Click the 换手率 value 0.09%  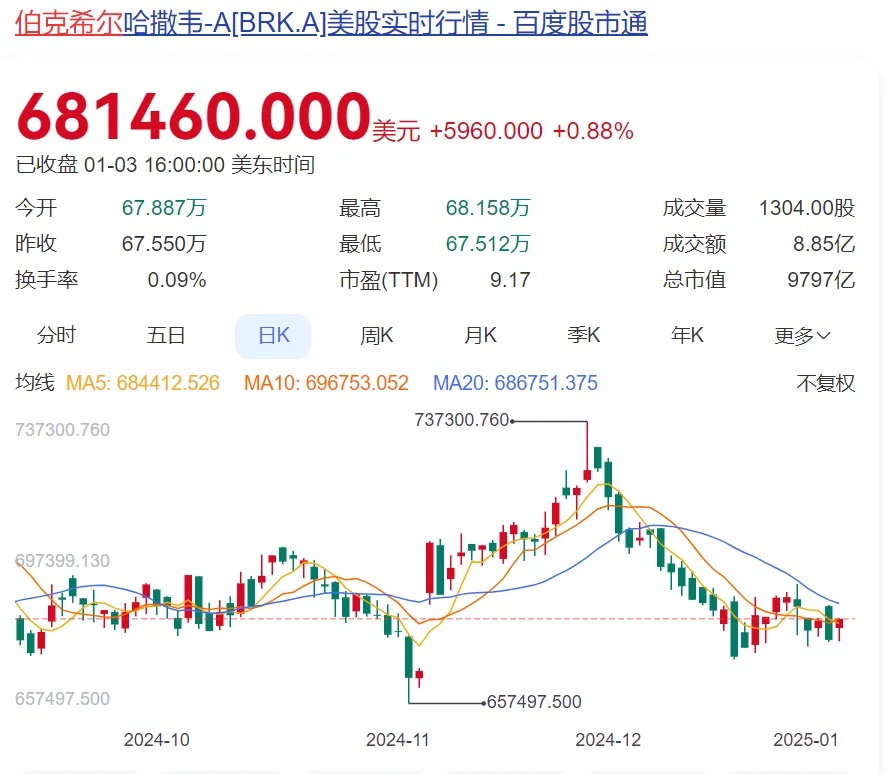pyautogui.click(x=177, y=280)
